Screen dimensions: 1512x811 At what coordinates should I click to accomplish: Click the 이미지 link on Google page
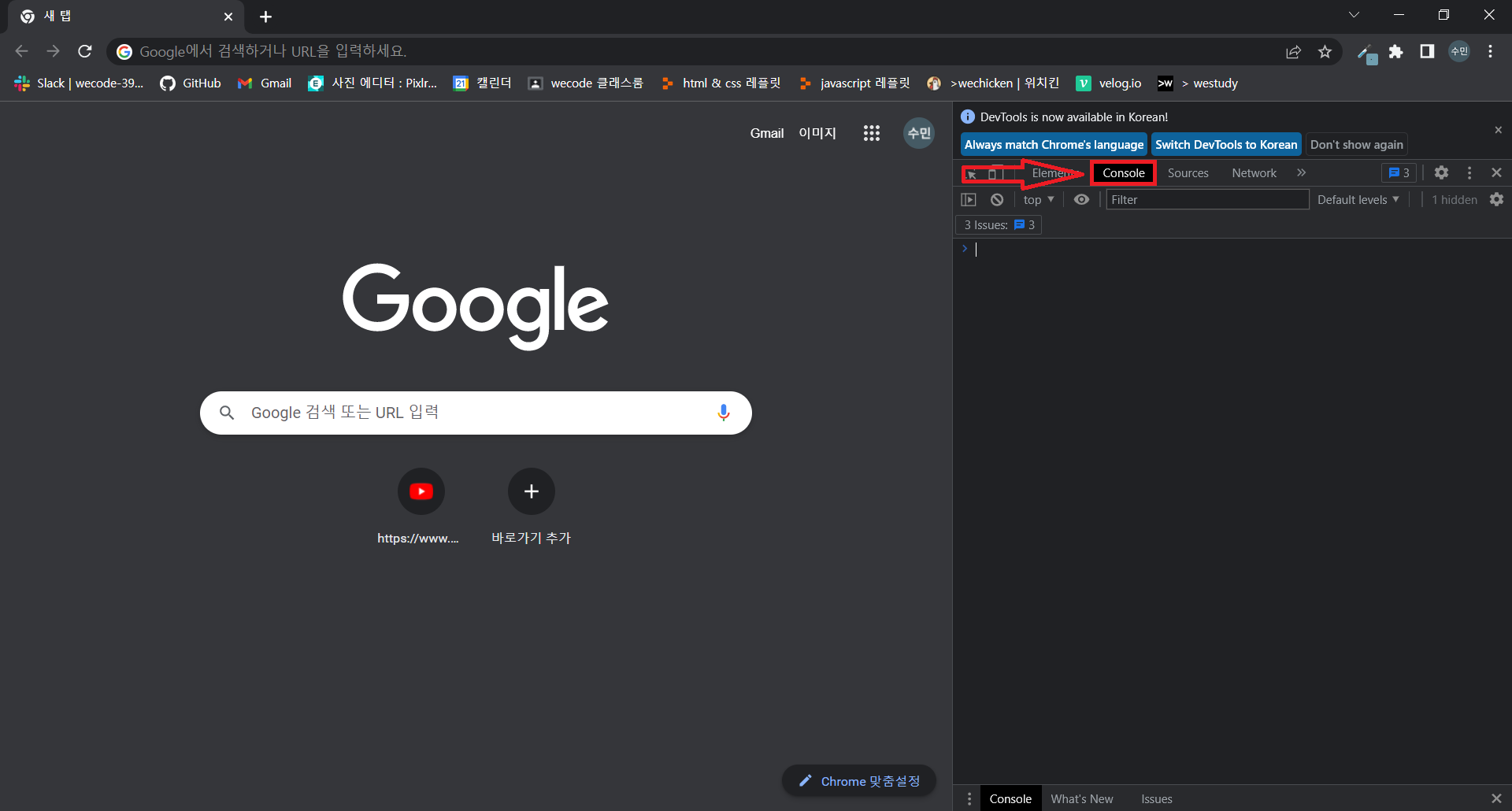[x=817, y=133]
